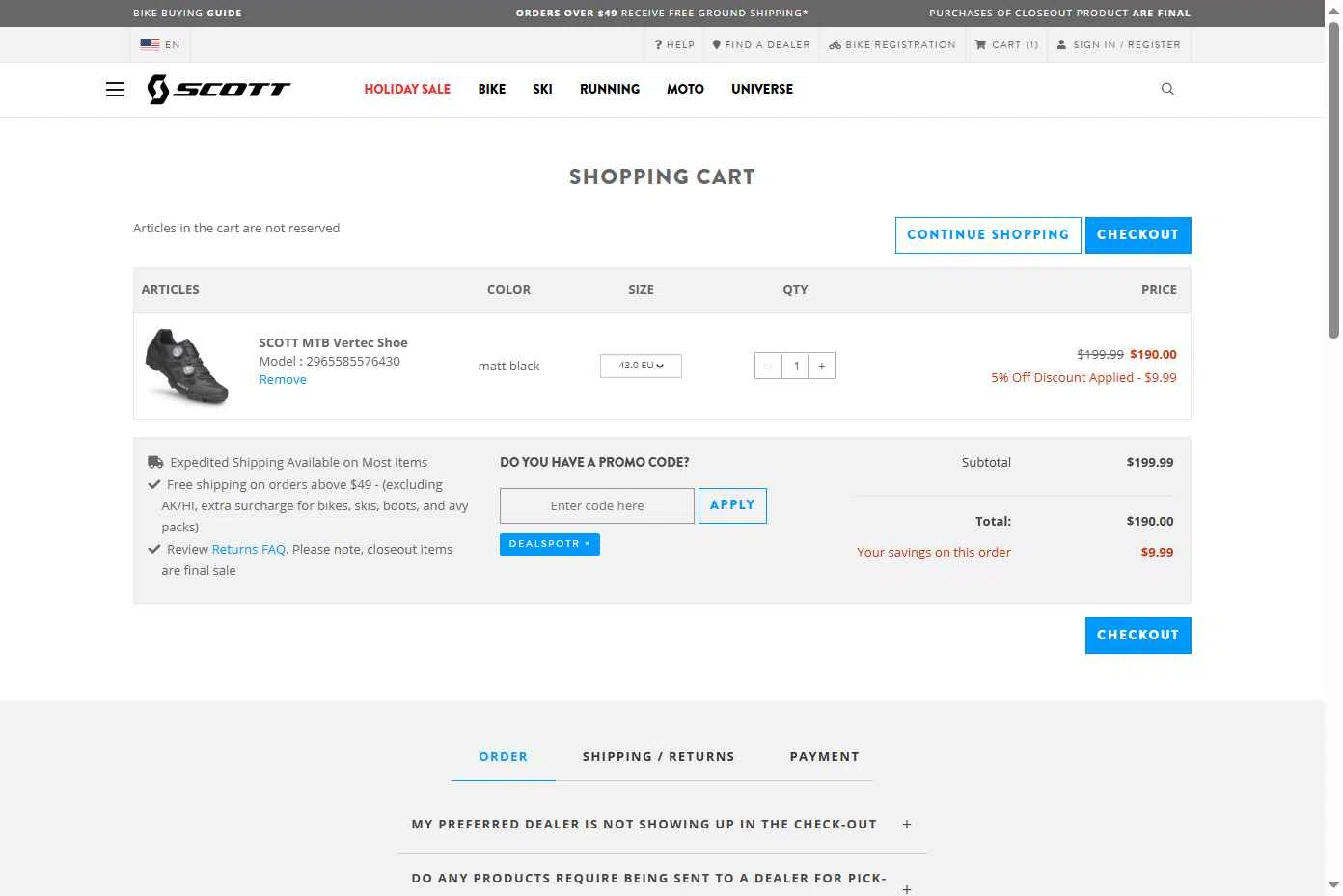
Task: Open Sign In / Register
Action: pyautogui.click(x=1119, y=44)
